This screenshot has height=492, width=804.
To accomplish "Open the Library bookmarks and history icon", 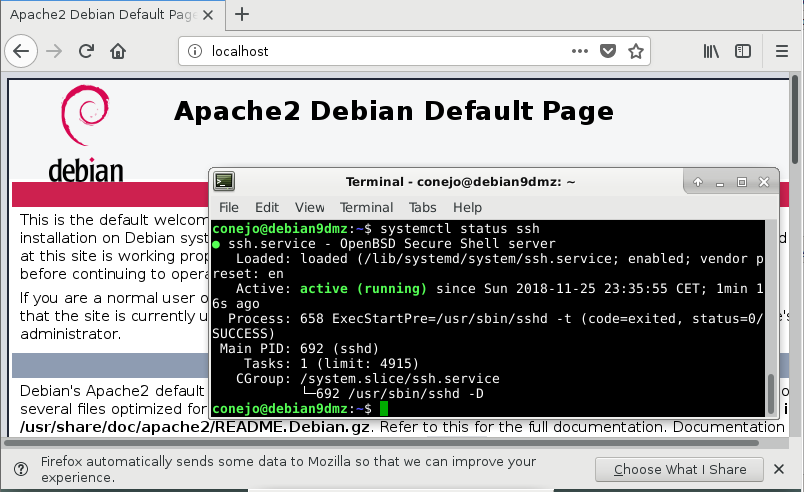I will click(711, 51).
